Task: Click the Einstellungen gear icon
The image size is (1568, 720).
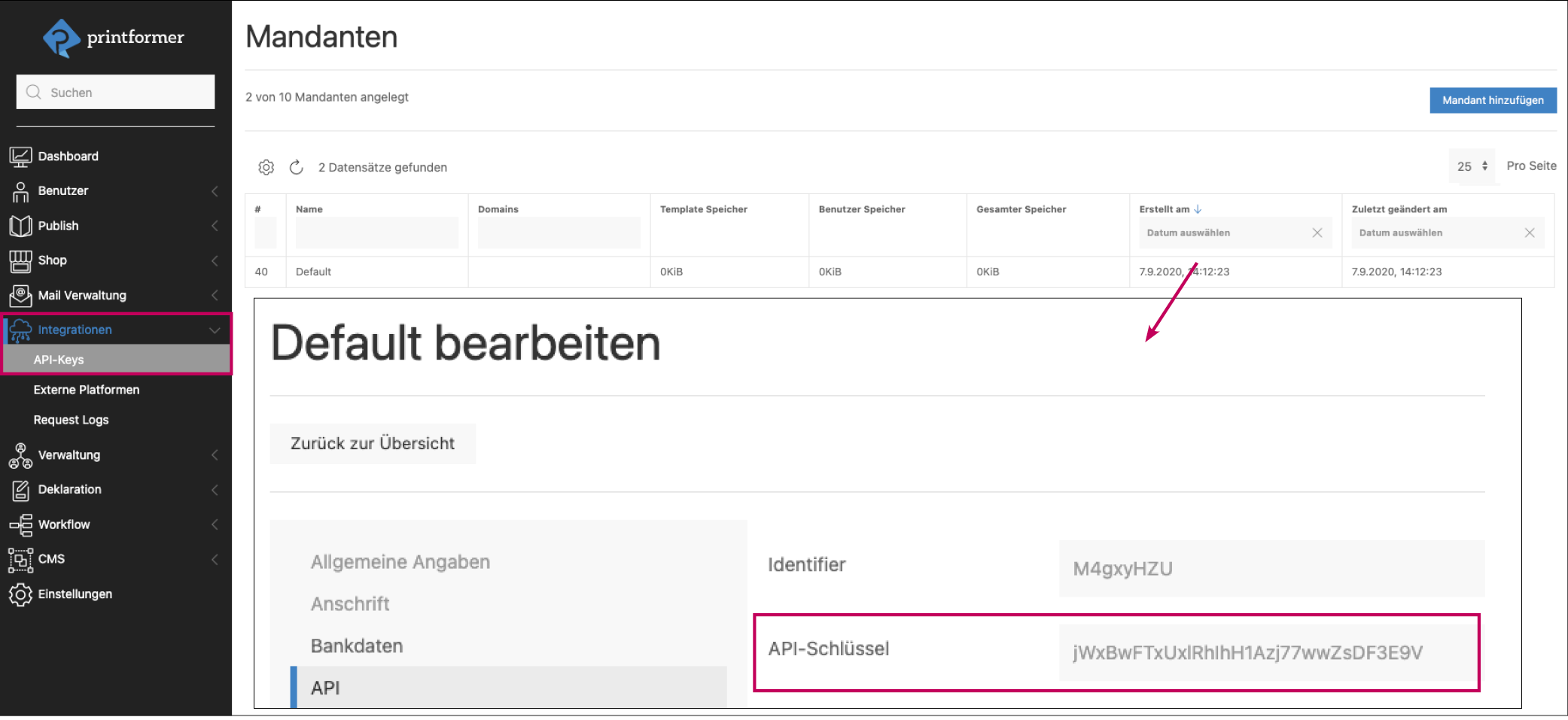Action: coord(20,594)
